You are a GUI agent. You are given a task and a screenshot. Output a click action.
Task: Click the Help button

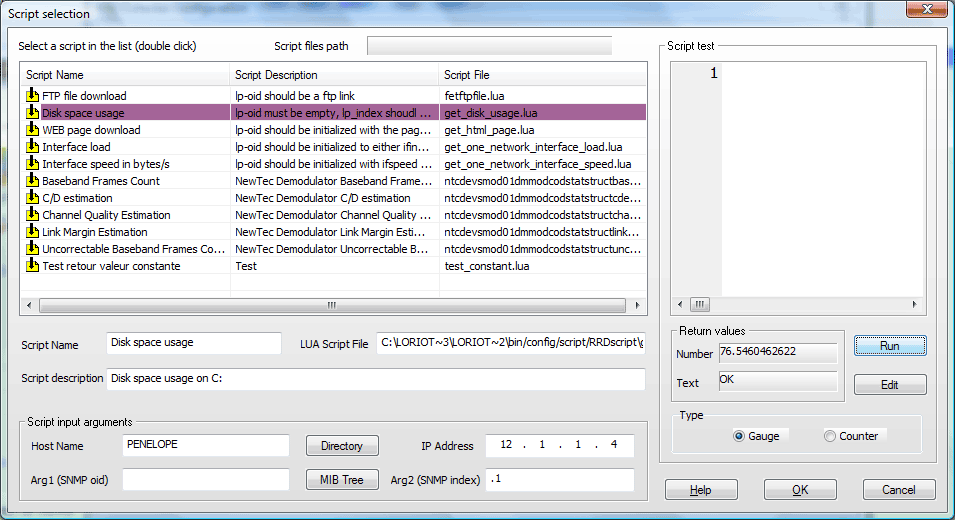tap(701, 490)
